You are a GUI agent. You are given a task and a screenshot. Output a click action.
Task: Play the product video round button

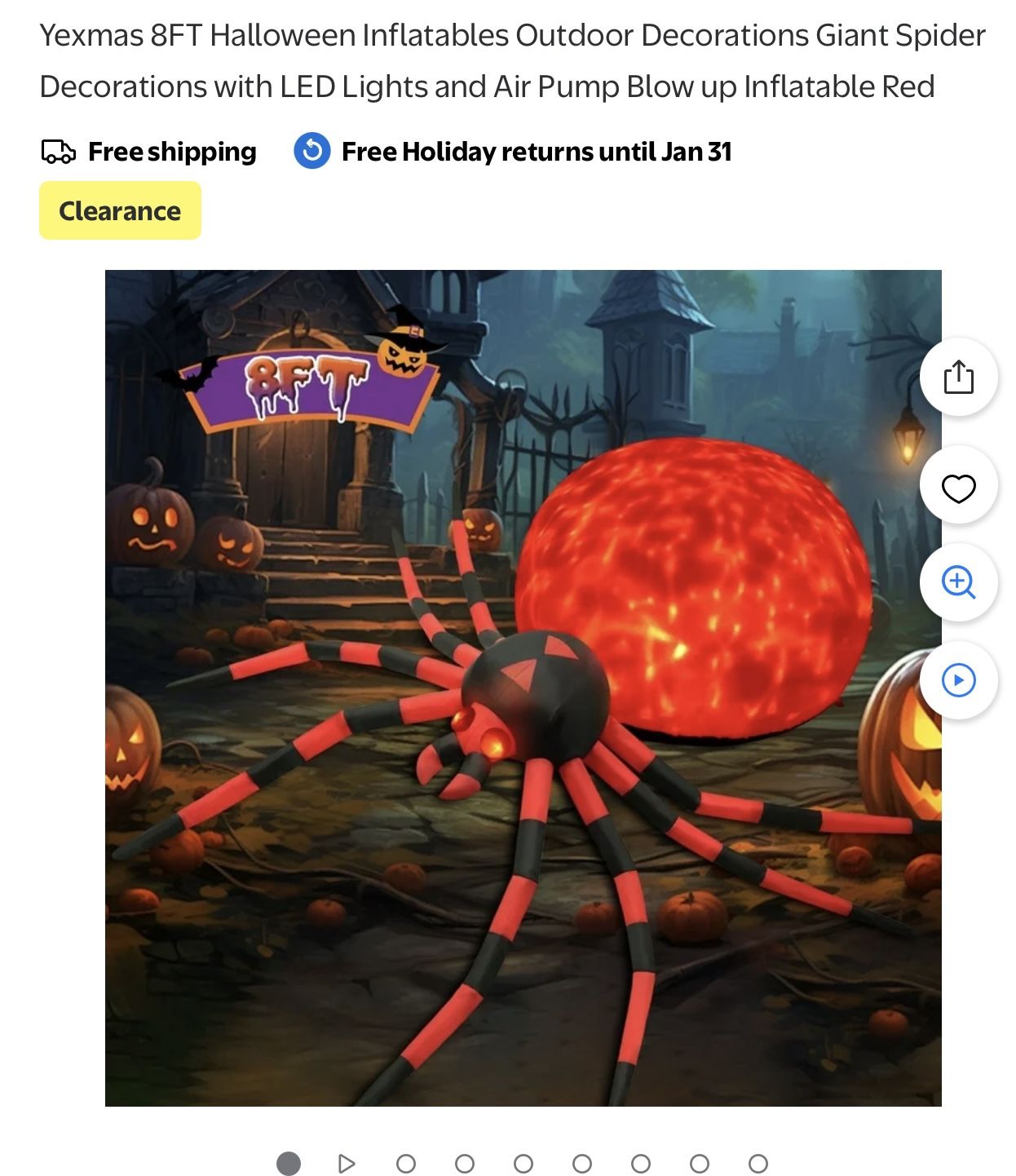click(958, 680)
